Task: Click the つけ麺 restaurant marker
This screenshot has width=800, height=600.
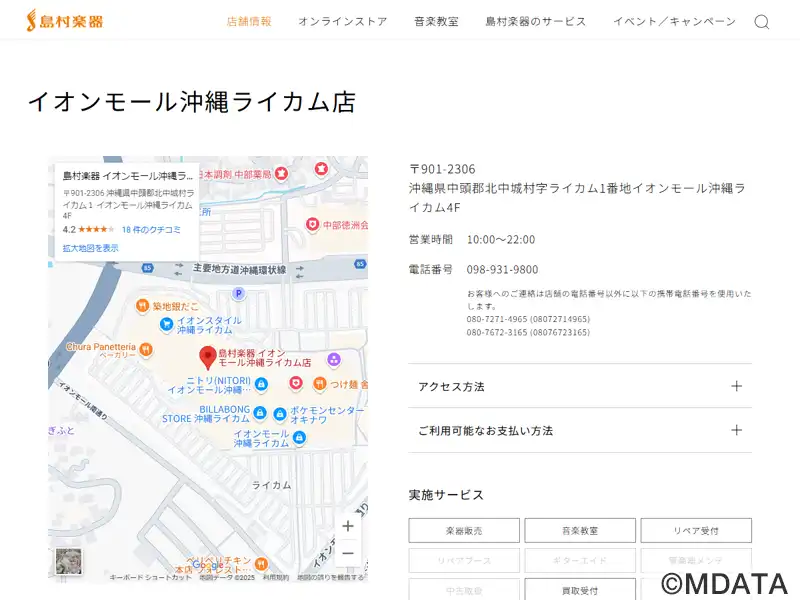Action: point(319,383)
